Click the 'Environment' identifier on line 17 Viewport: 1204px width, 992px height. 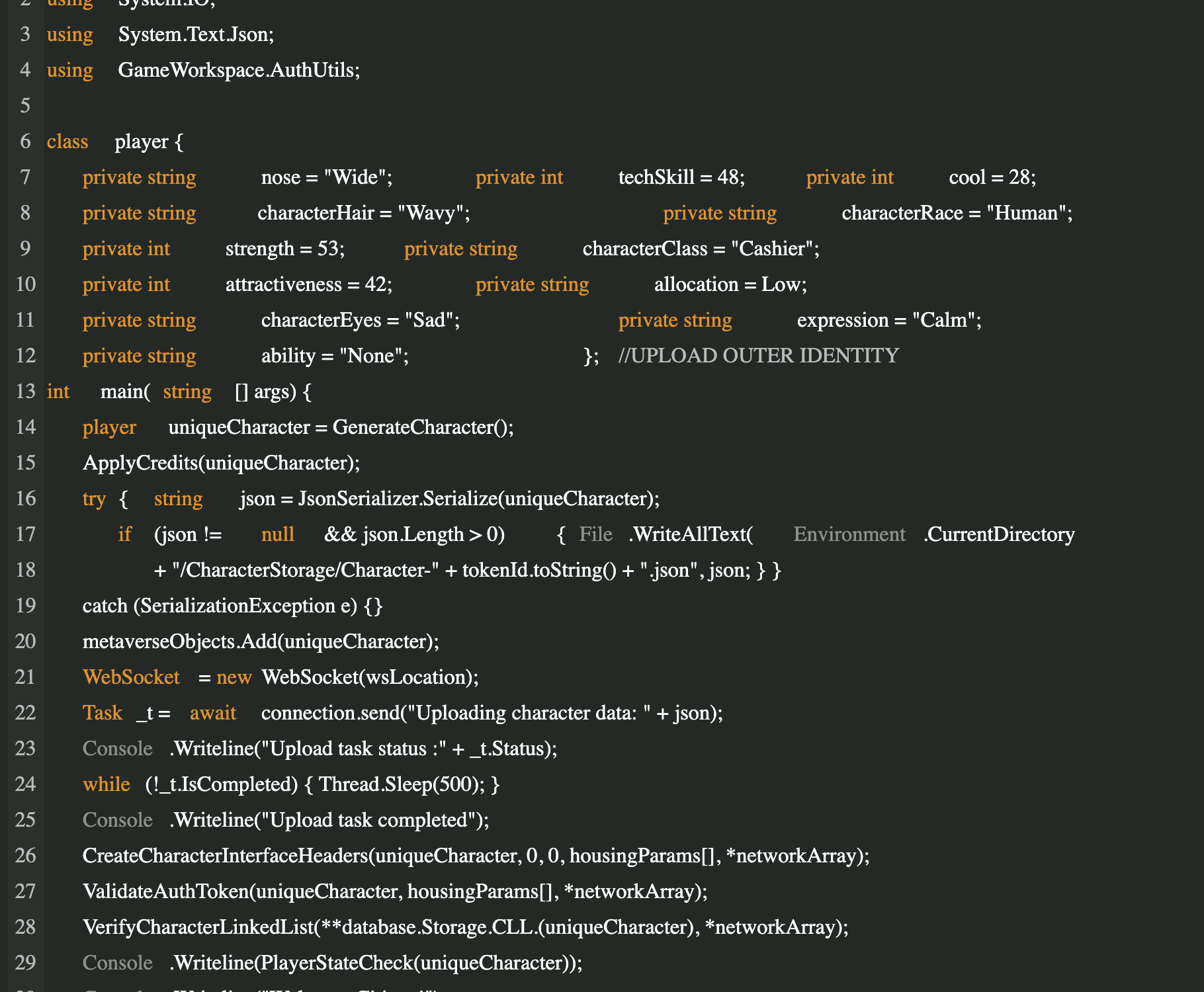pyautogui.click(x=849, y=534)
